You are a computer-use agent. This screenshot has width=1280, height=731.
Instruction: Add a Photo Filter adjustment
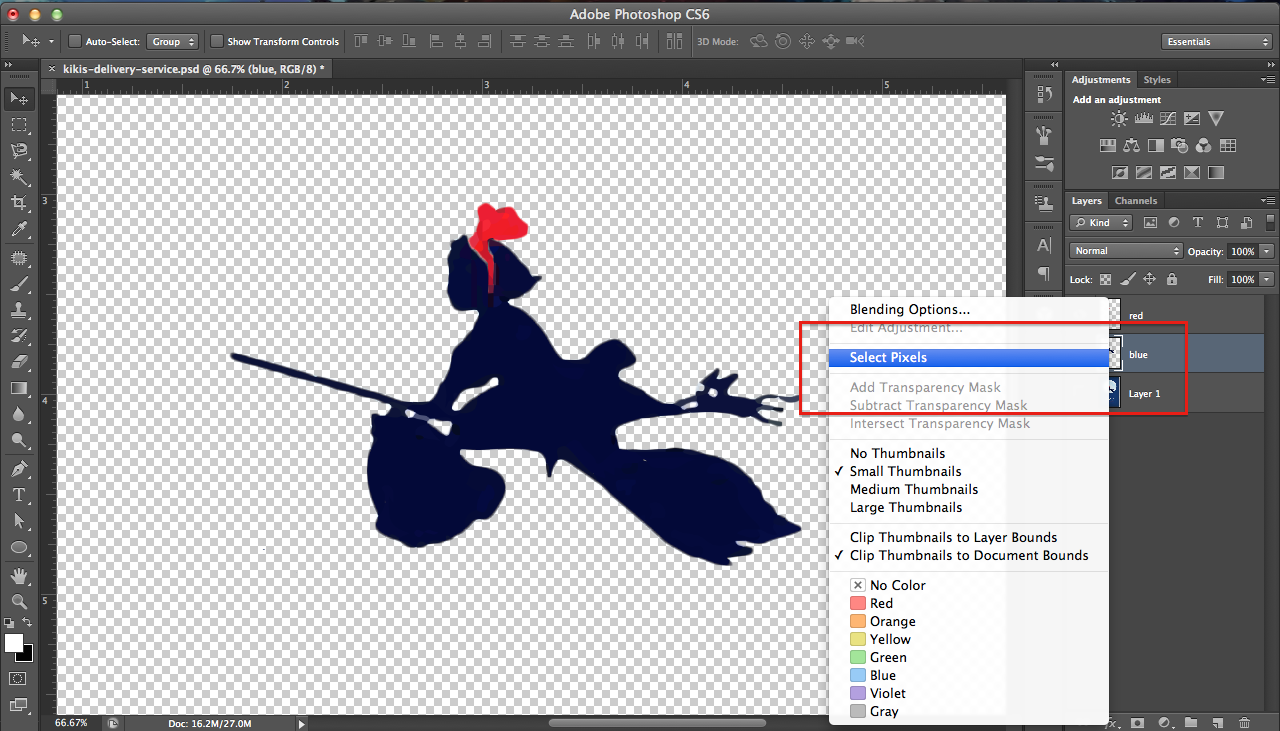(1179, 146)
